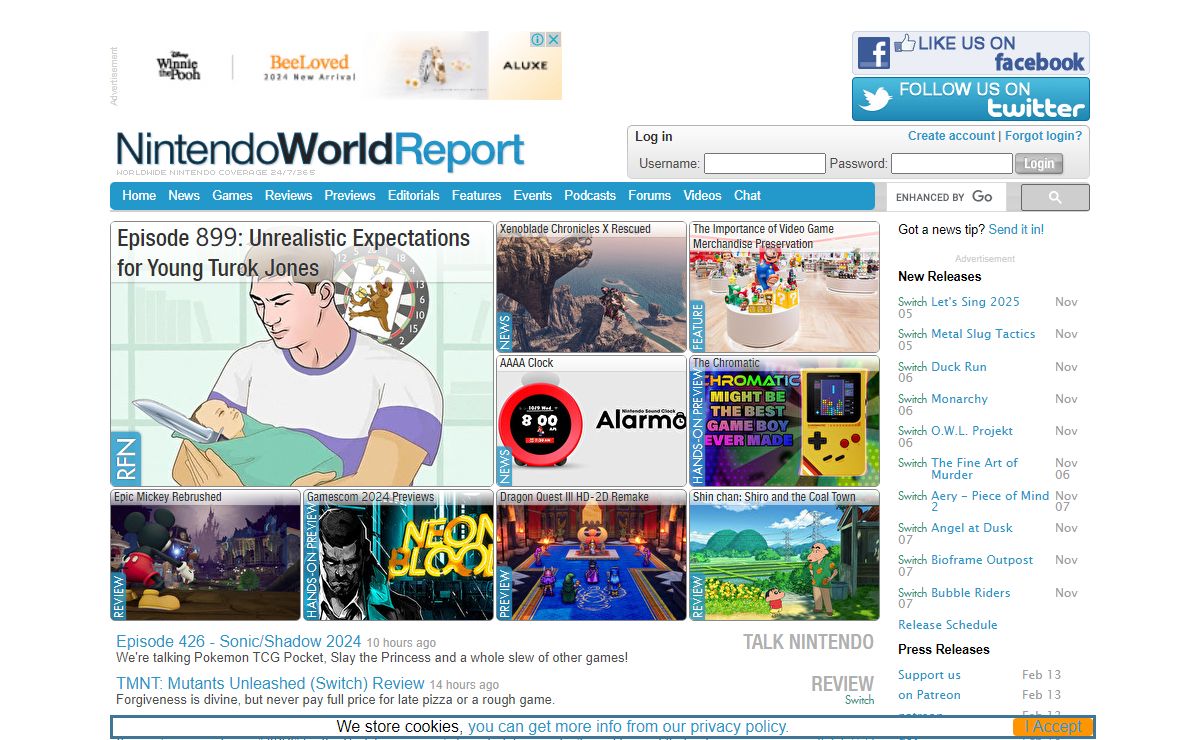Open Bubble Riders release link

click(971, 593)
